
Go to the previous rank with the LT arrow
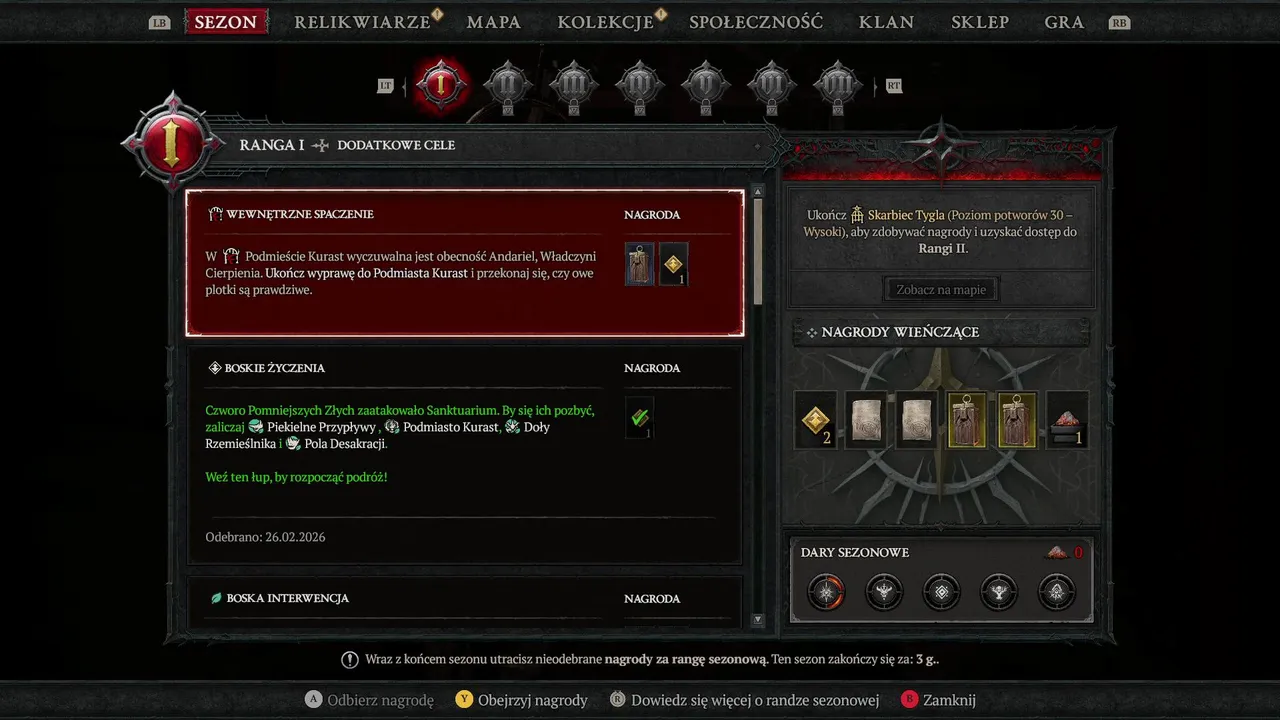coord(386,86)
